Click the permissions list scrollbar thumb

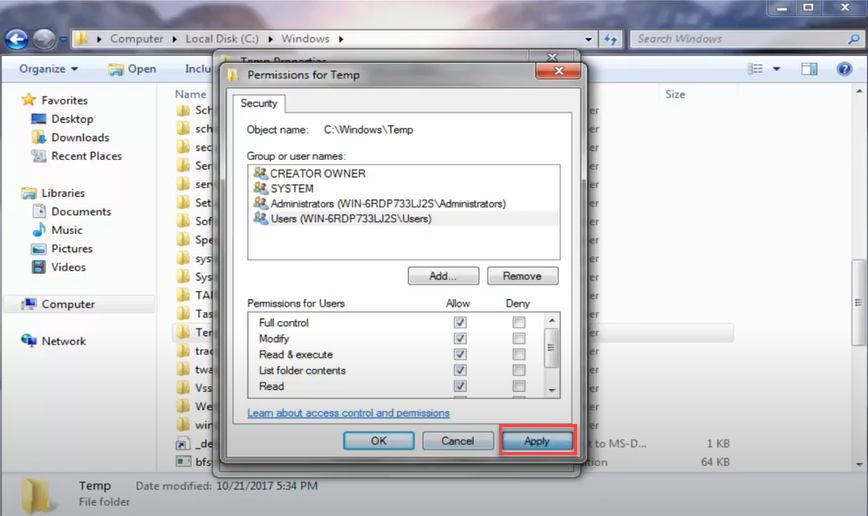[551, 348]
